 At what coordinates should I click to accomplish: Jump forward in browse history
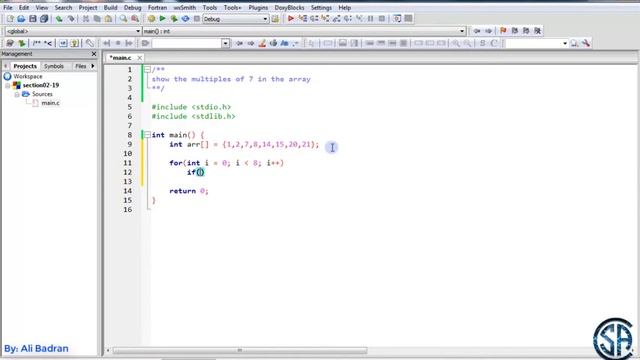488,31
